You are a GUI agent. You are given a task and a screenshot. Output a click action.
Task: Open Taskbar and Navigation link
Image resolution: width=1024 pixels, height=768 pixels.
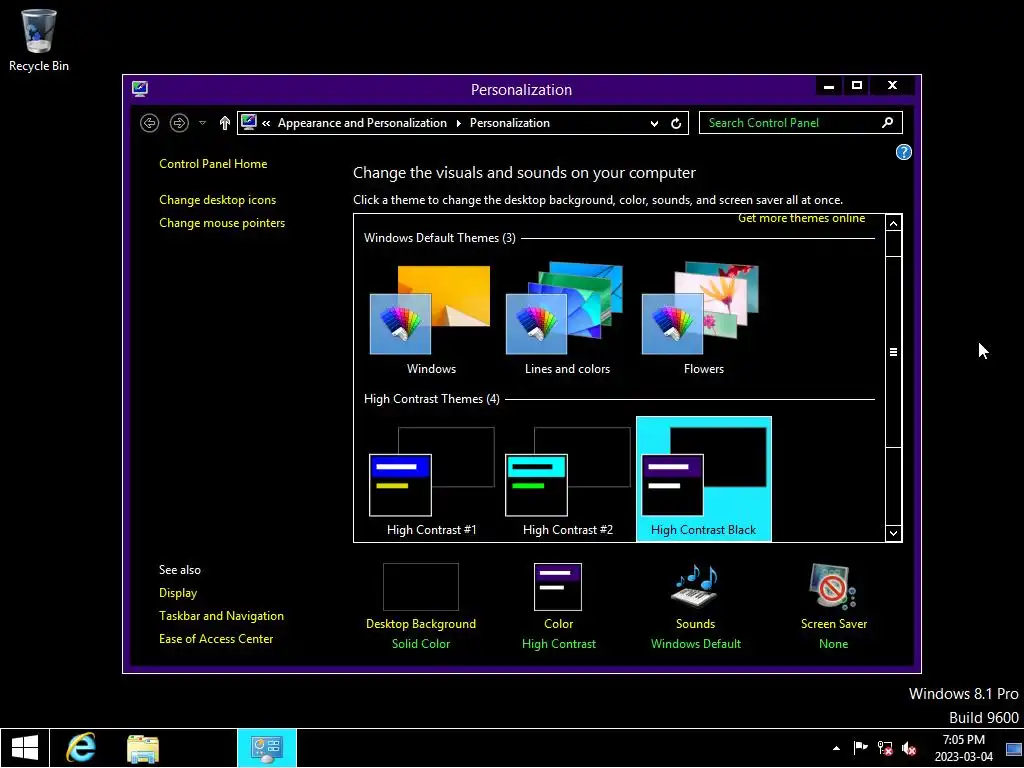(221, 616)
